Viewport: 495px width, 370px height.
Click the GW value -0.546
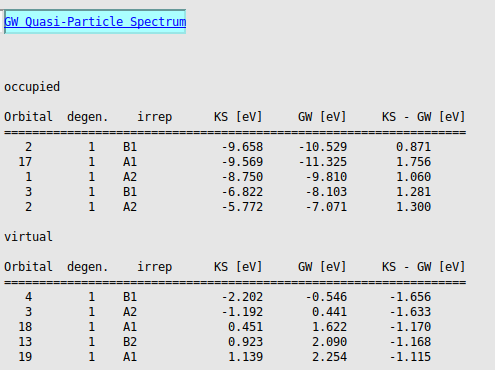[326, 297]
